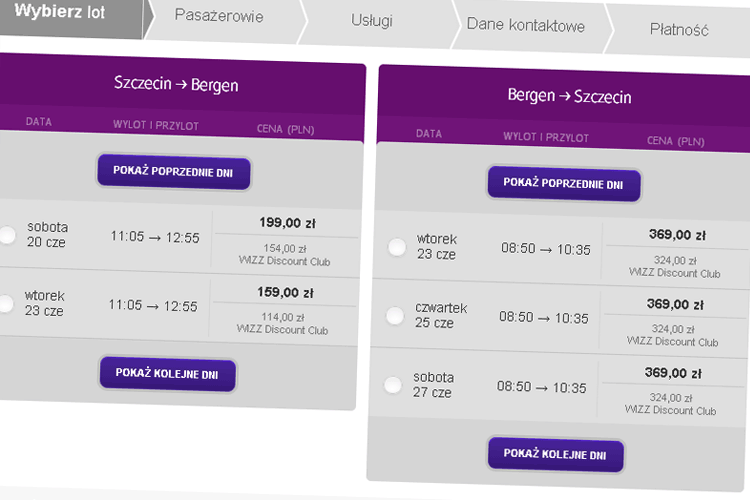
Task: Click the 369,00 zł price for 25 cze
Action: 675,304
